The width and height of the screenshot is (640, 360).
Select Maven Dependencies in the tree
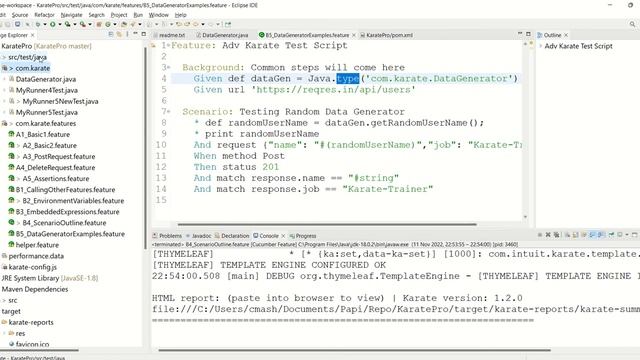tap(35, 289)
